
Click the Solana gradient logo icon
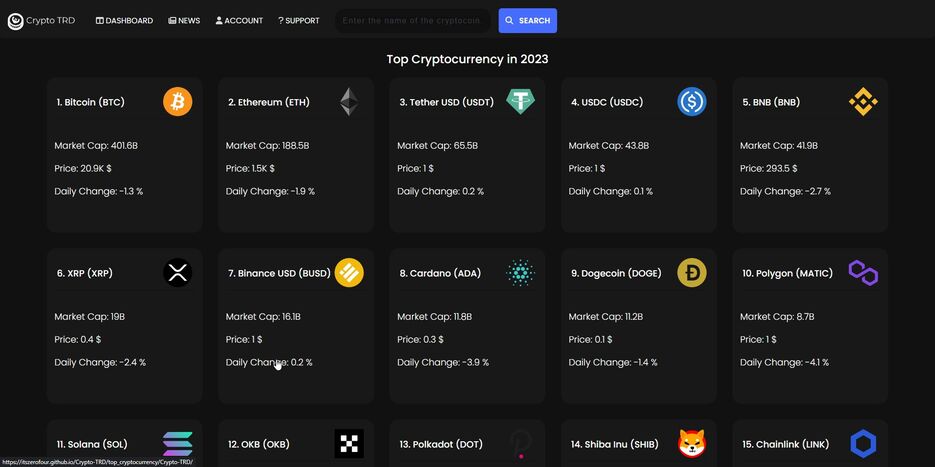click(x=178, y=444)
